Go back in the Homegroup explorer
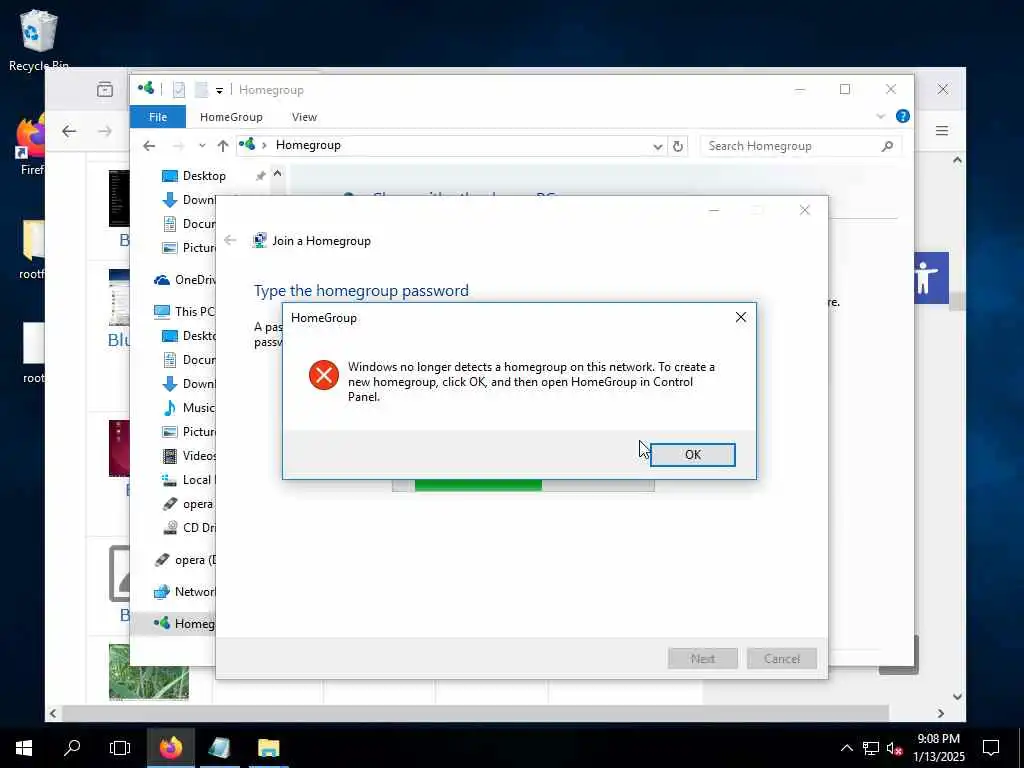Viewport: 1024px width, 768px height. pos(149,146)
